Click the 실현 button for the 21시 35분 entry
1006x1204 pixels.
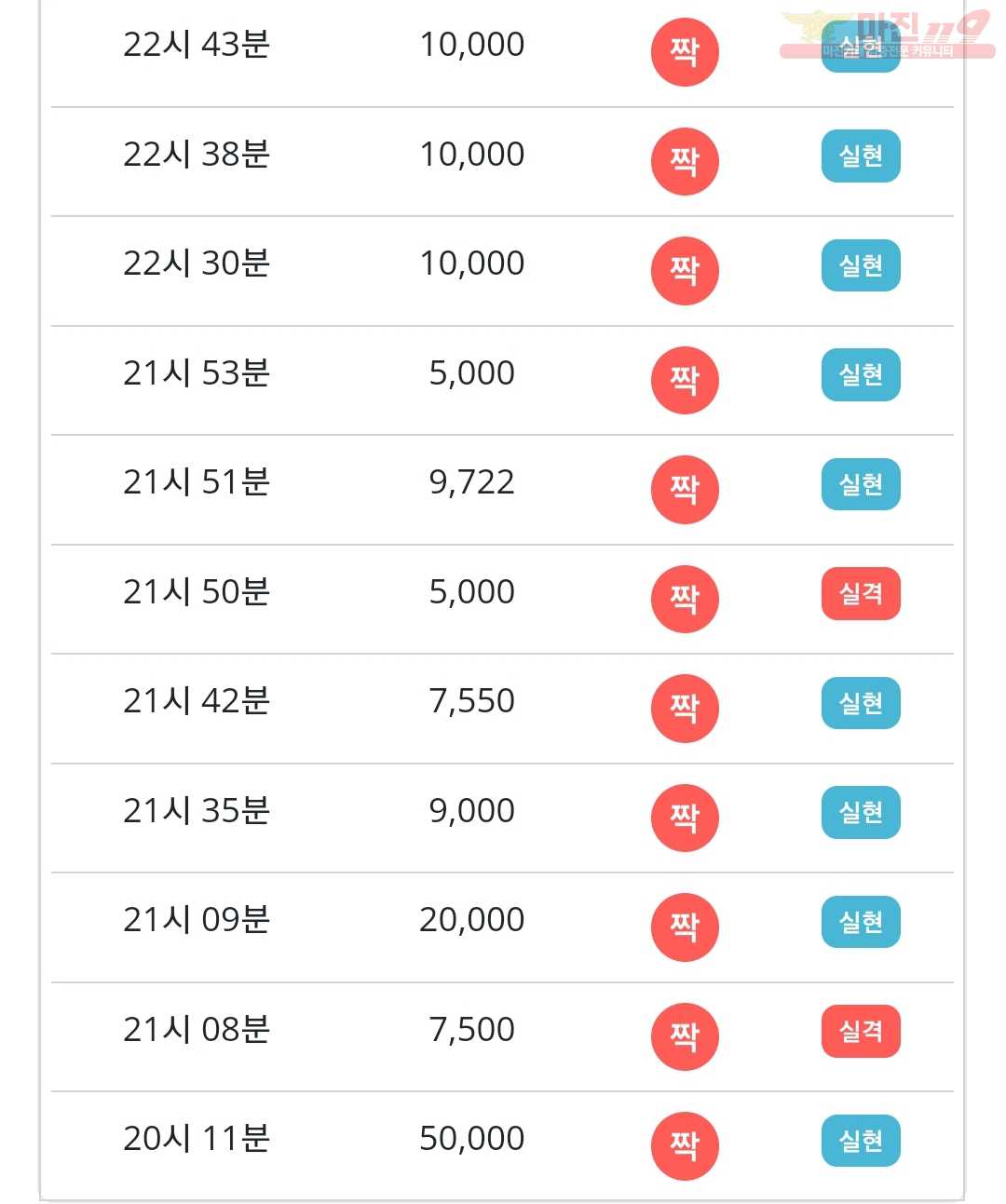pos(861,812)
